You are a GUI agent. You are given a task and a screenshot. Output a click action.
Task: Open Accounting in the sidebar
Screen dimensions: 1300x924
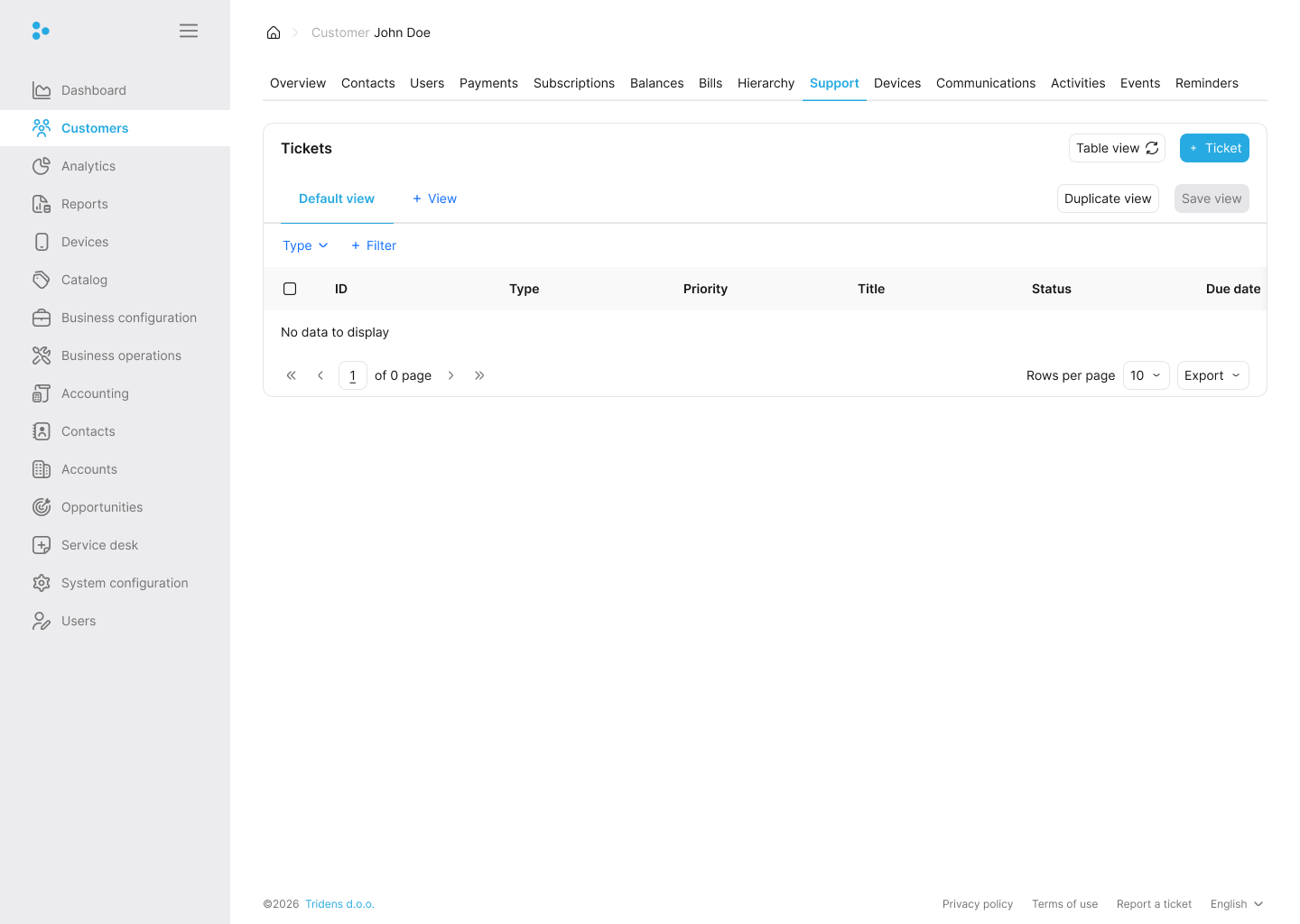[95, 393]
